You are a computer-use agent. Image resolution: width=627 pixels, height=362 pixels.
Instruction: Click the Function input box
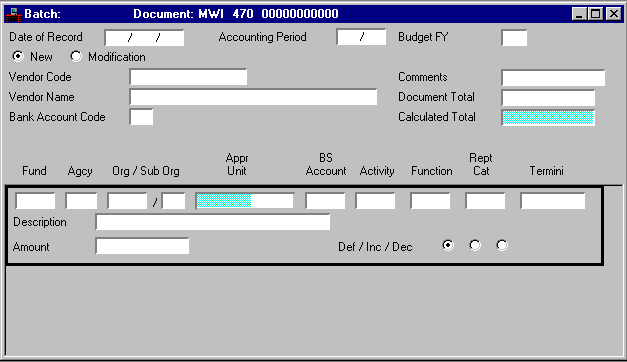430,201
